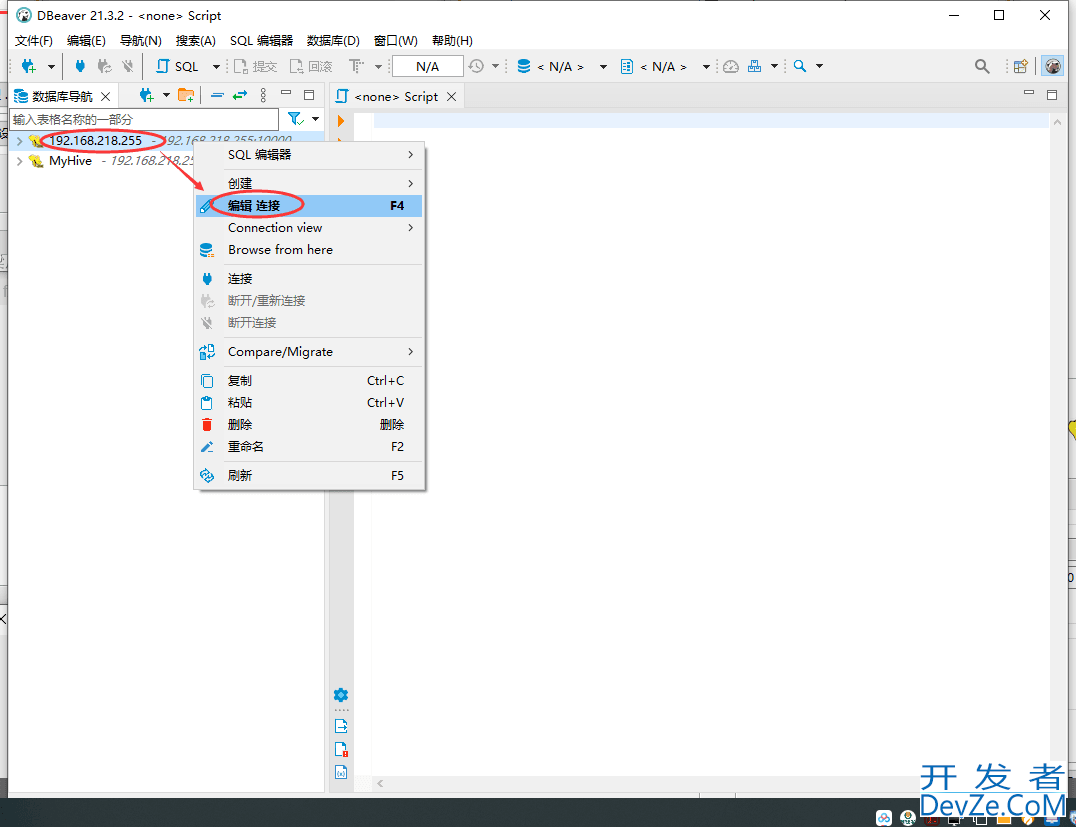The height and width of the screenshot is (827, 1076).
Task: Expand the 192.168.218.255 connection node
Action: (19, 141)
